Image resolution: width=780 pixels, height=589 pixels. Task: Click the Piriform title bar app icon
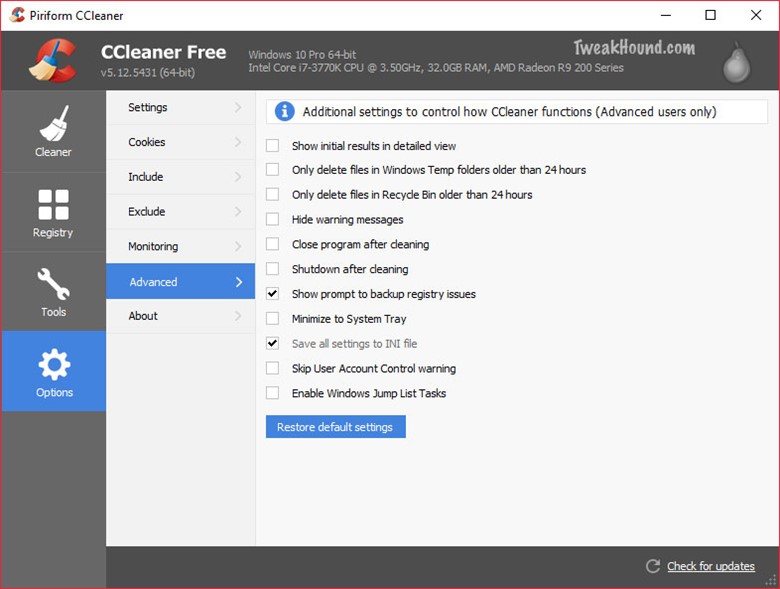(x=17, y=15)
